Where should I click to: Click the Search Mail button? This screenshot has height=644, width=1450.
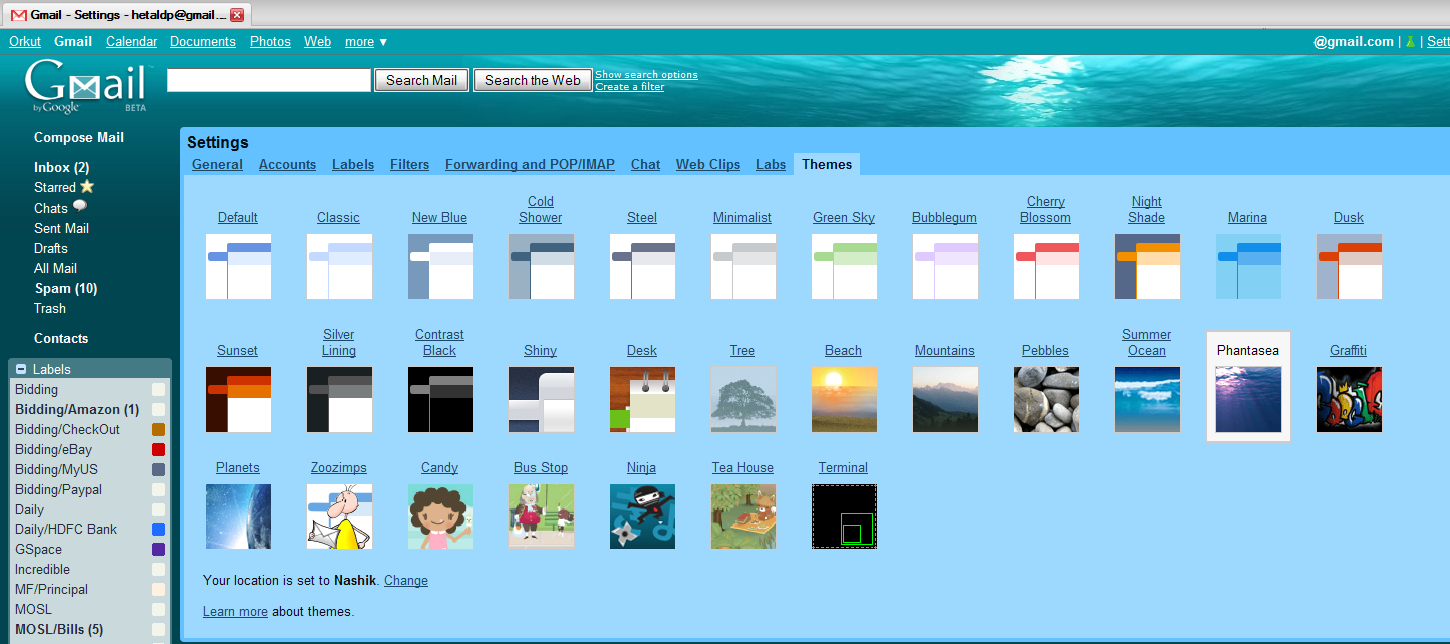[421, 80]
